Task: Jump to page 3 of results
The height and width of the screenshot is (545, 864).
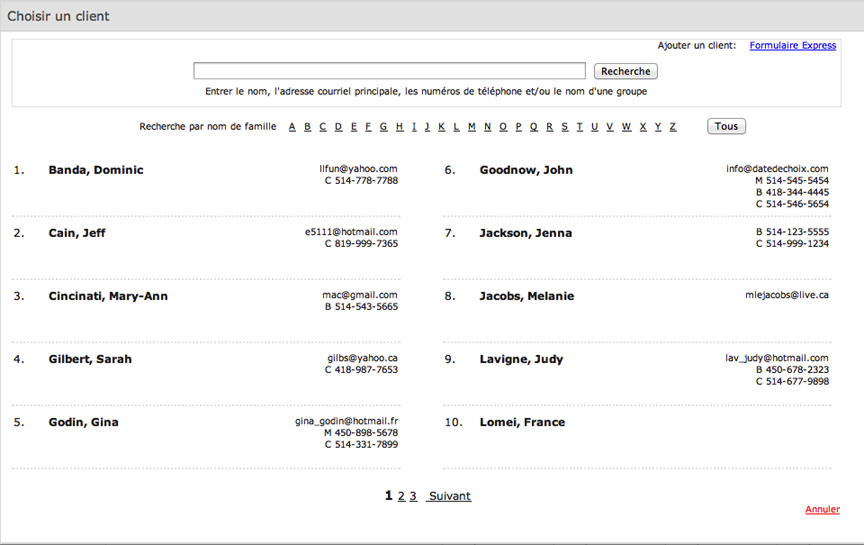Action: tap(413, 496)
